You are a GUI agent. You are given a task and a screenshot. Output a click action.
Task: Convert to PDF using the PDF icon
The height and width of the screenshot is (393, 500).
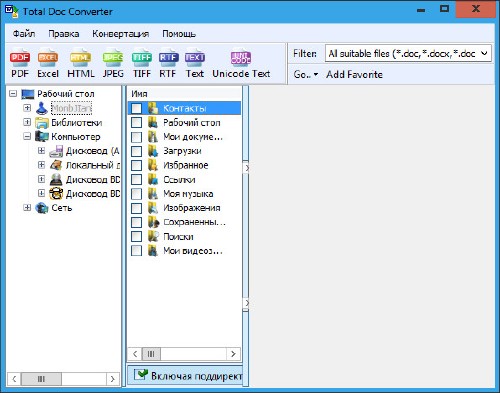pos(20,64)
